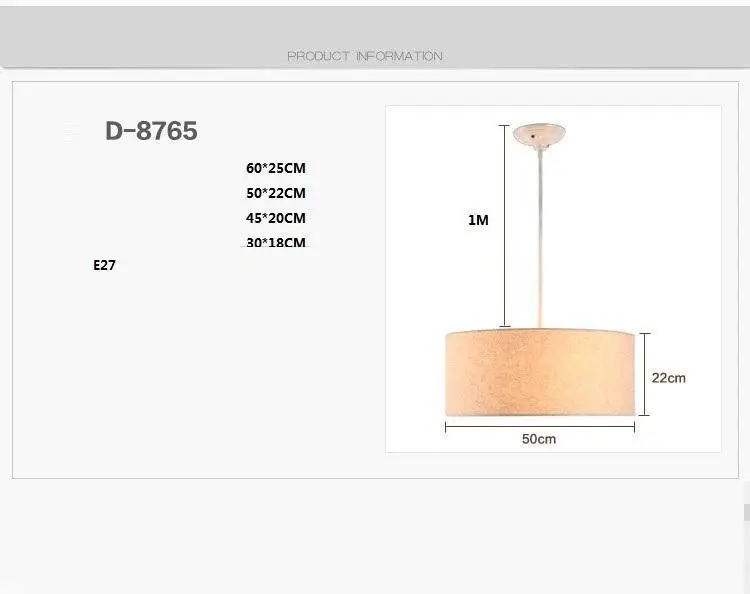750x594 pixels.
Task: Click the vertical scrollbar thumb at right edge
Action: tap(747, 512)
